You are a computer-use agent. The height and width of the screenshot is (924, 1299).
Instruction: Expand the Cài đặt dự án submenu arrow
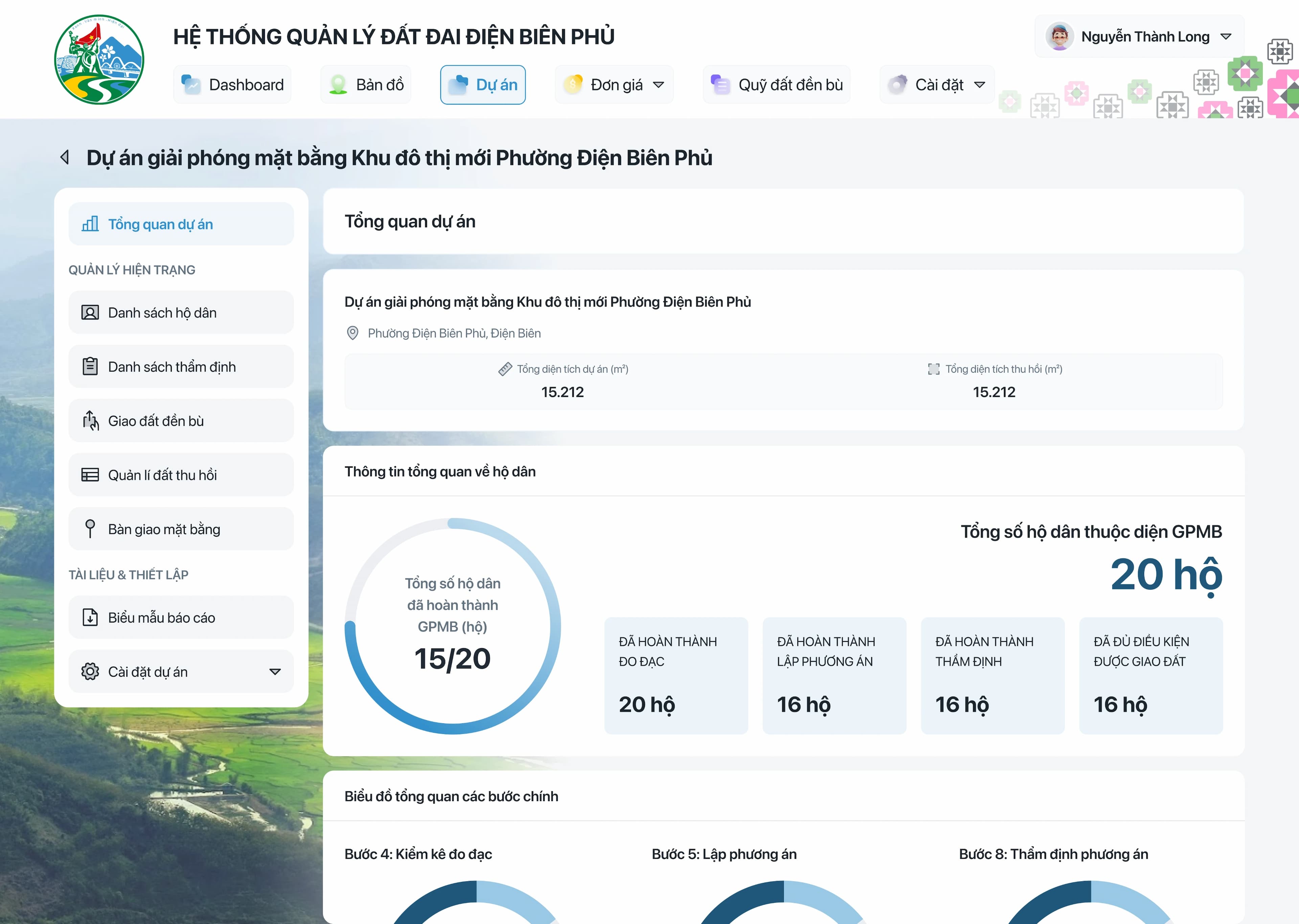click(275, 672)
